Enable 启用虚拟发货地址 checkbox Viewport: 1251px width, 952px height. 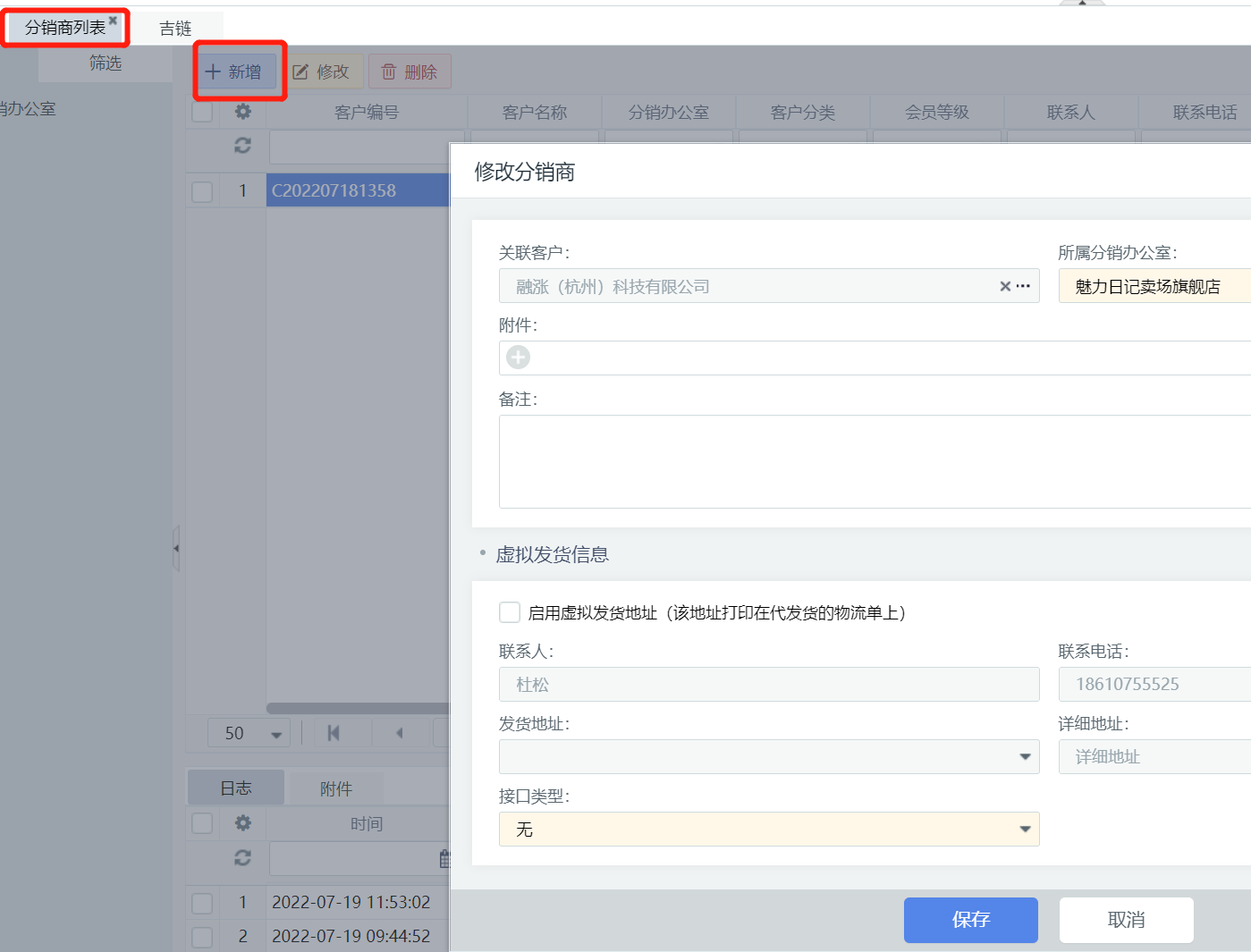(510, 612)
